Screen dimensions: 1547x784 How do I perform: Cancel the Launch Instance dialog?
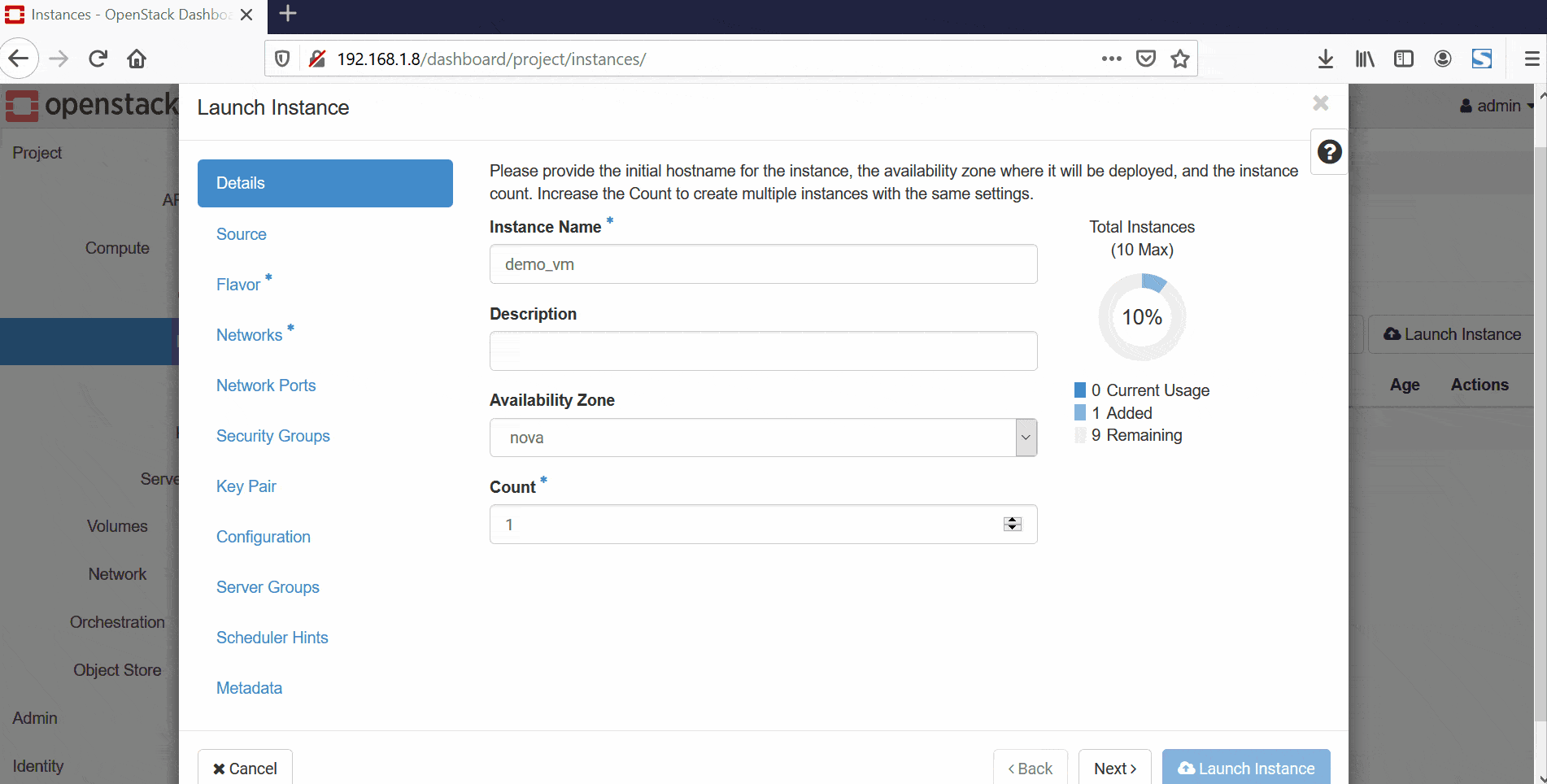pyautogui.click(x=245, y=768)
